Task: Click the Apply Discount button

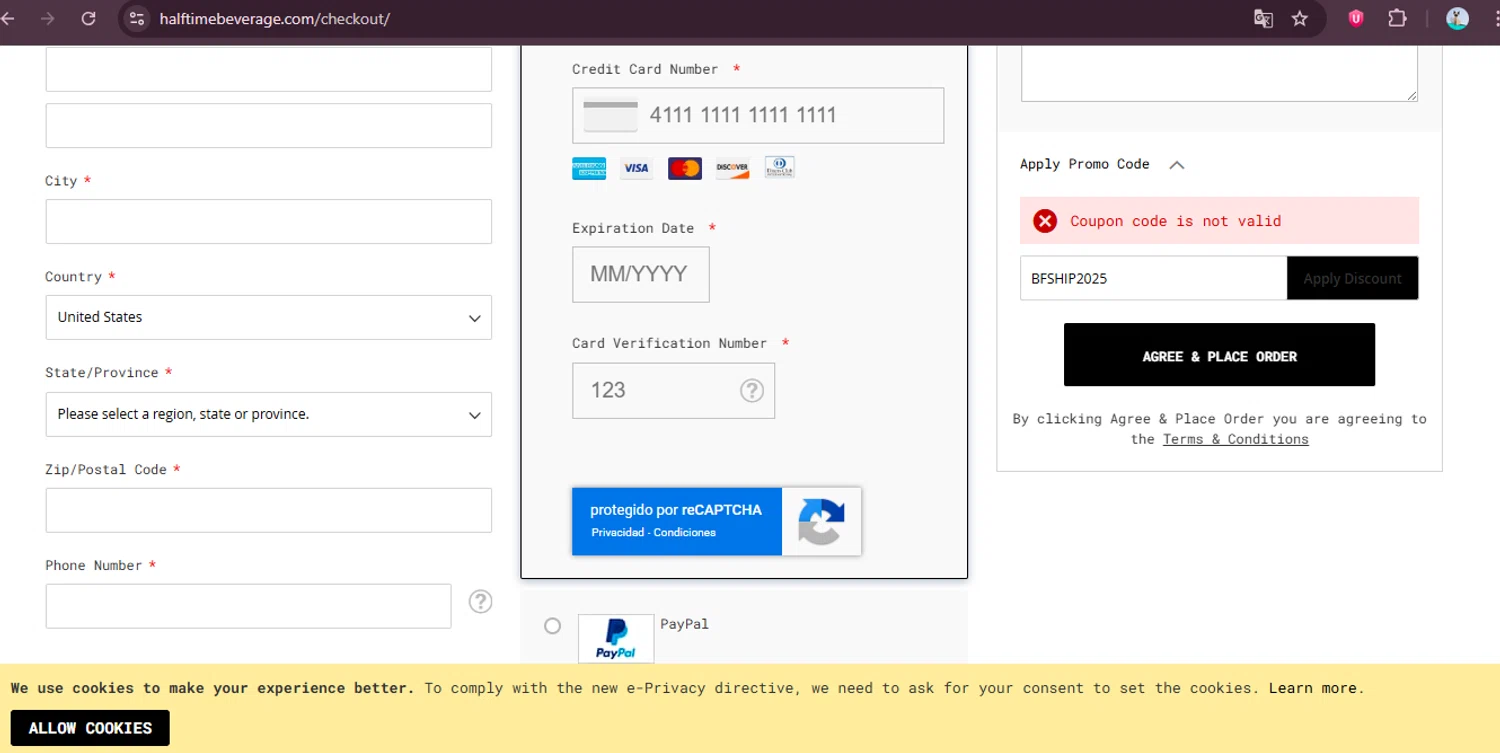Action: [x=1352, y=278]
